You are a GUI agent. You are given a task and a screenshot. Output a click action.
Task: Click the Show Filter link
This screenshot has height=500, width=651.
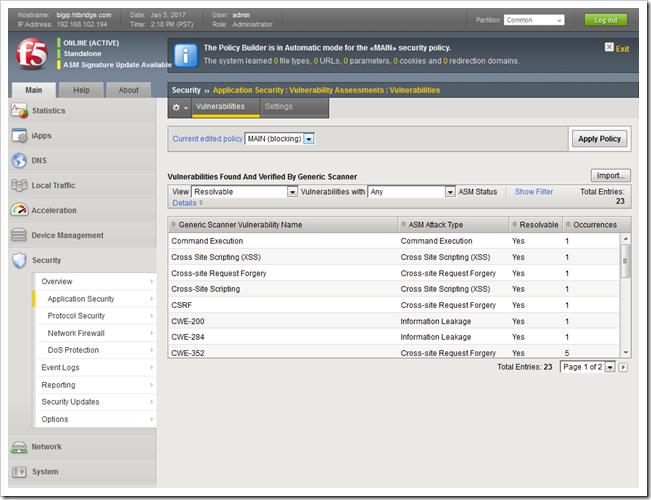[x=533, y=191]
